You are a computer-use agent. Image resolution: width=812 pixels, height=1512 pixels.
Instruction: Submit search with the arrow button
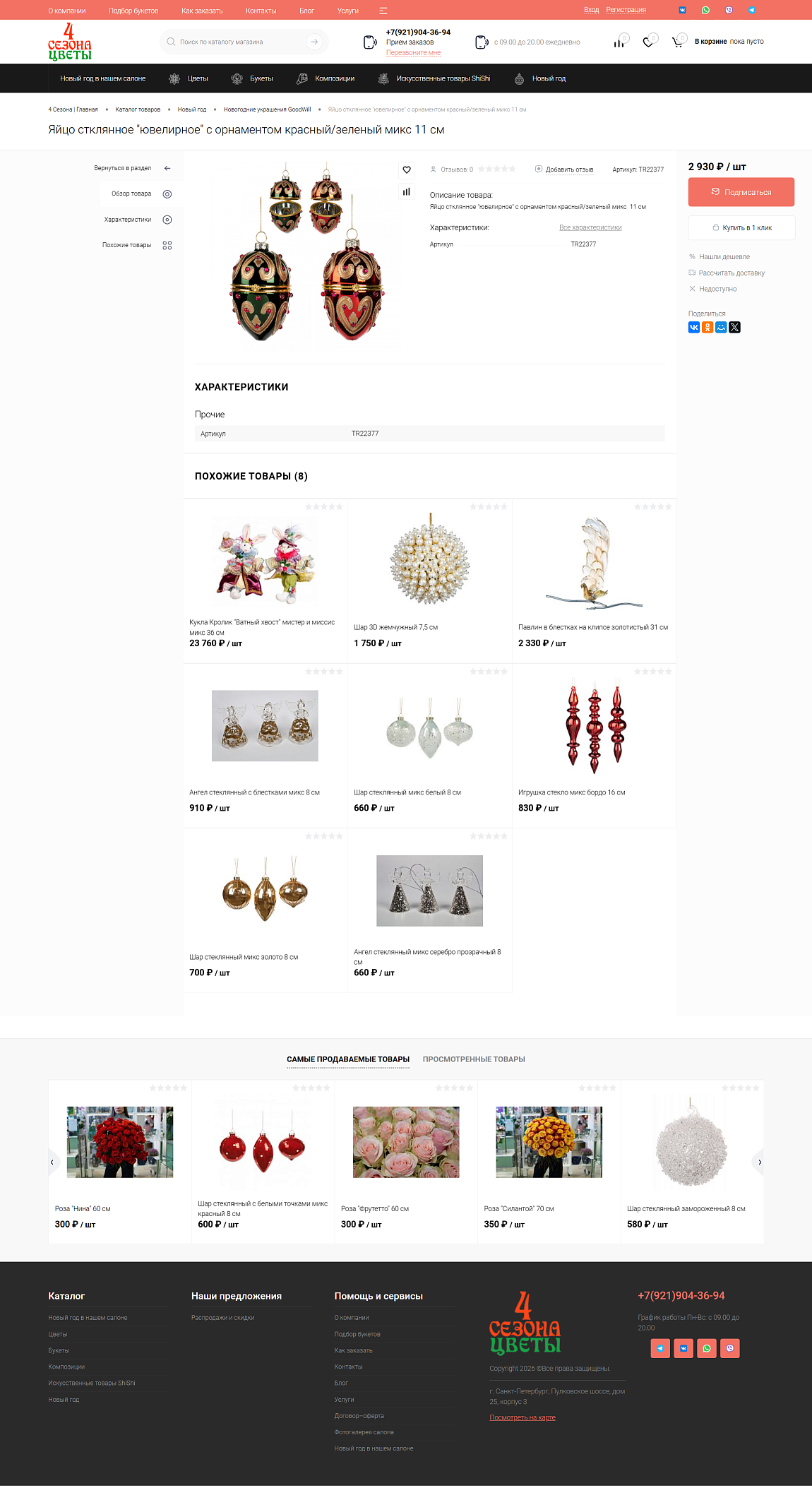(x=314, y=42)
